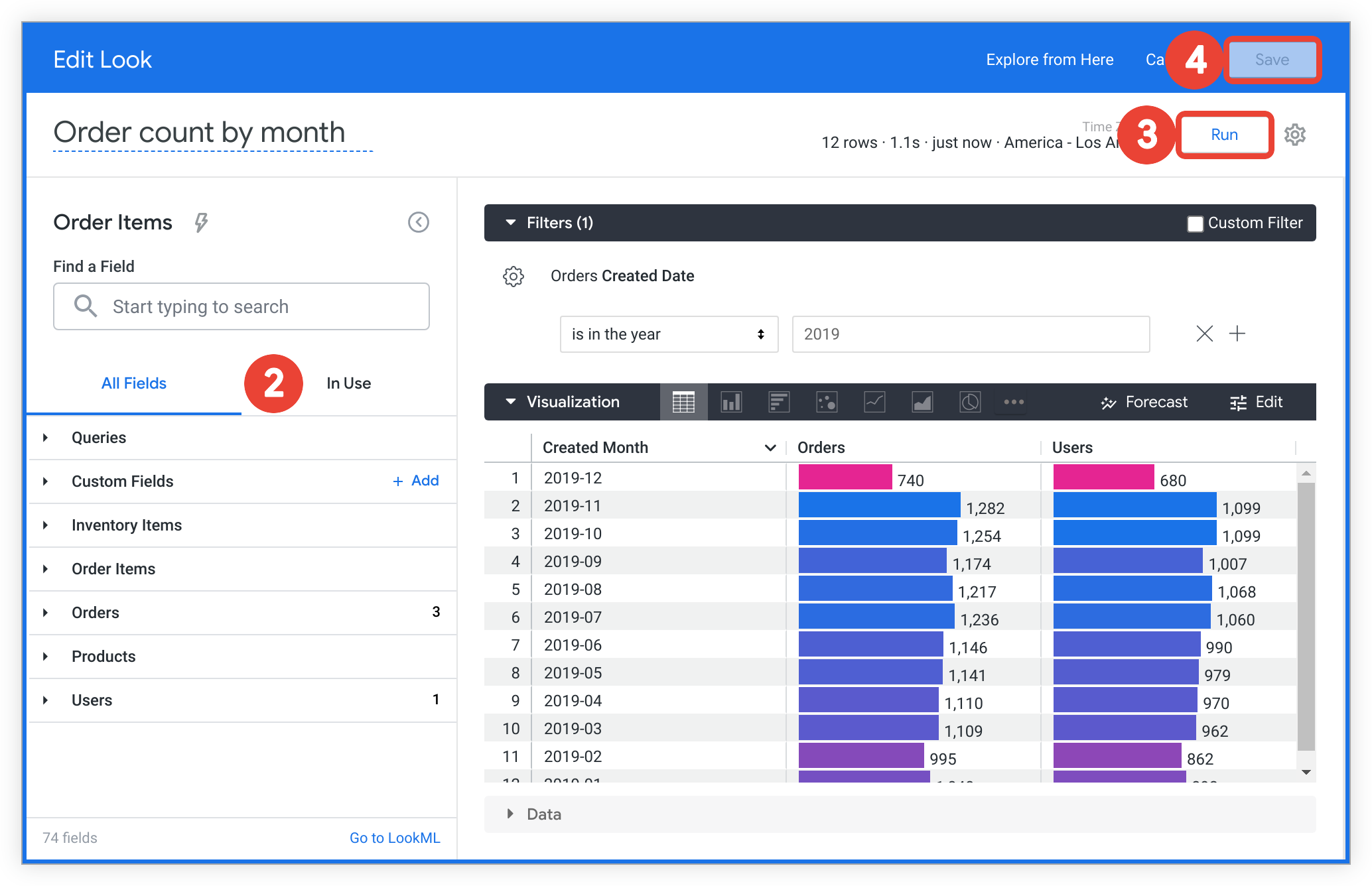Image resolution: width=1372 pixels, height=886 pixels.
Task: Click the quick start lightning bolt icon
Action: [201, 222]
